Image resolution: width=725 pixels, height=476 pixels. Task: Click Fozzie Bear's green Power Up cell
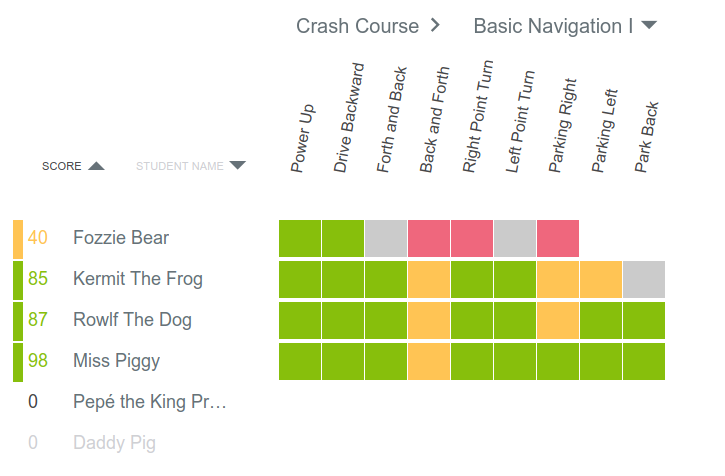[x=300, y=238]
